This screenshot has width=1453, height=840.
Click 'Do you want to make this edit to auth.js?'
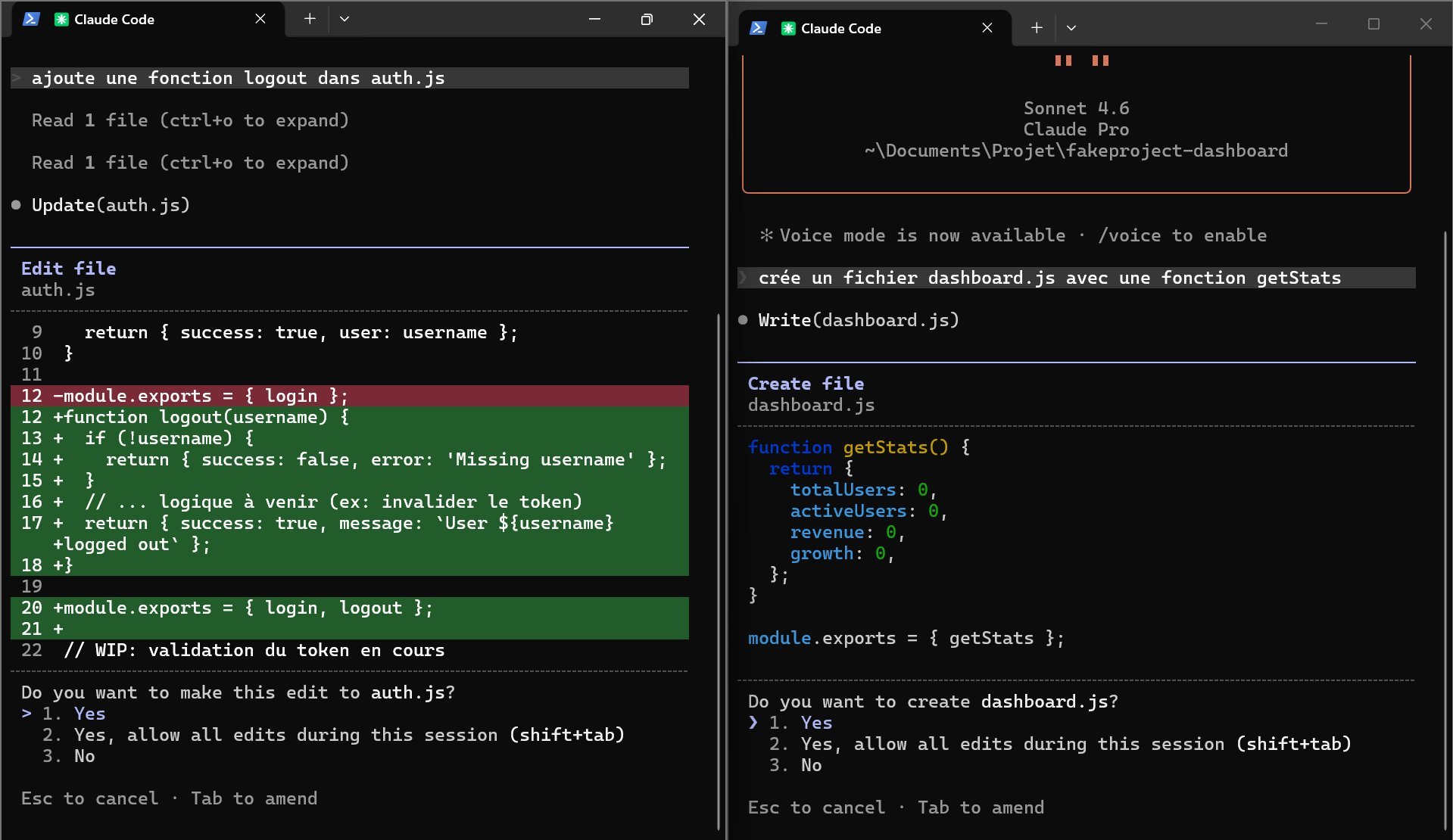click(239, 692)
